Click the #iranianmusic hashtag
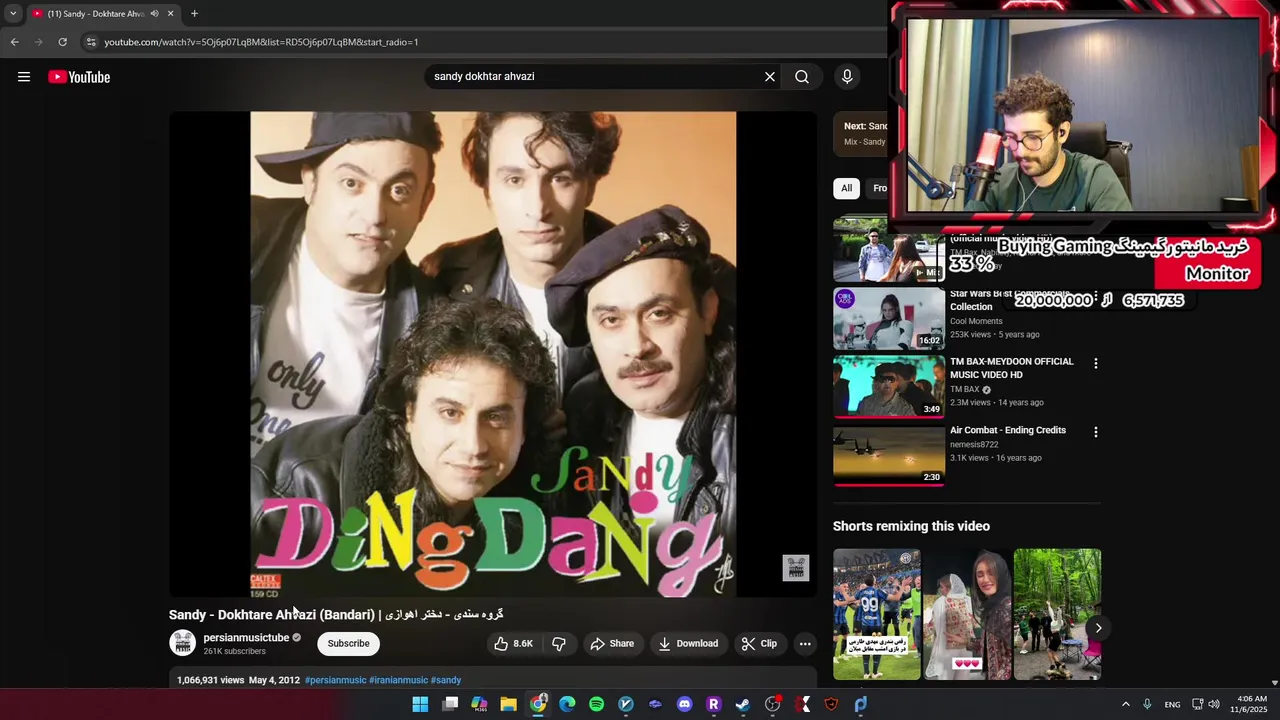 coord(398,680)
